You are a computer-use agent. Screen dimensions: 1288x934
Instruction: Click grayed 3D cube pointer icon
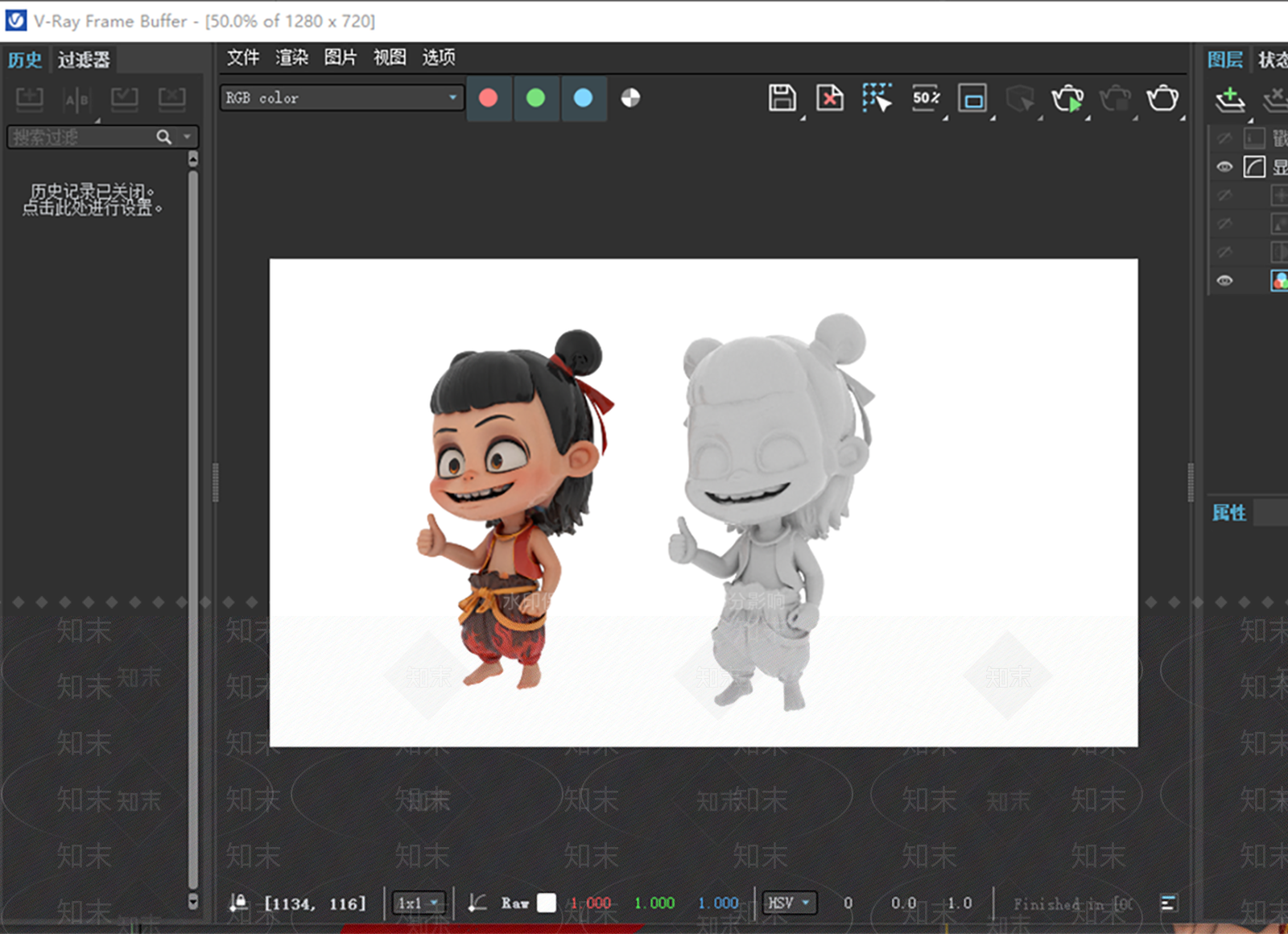[x=1020, y=98]
